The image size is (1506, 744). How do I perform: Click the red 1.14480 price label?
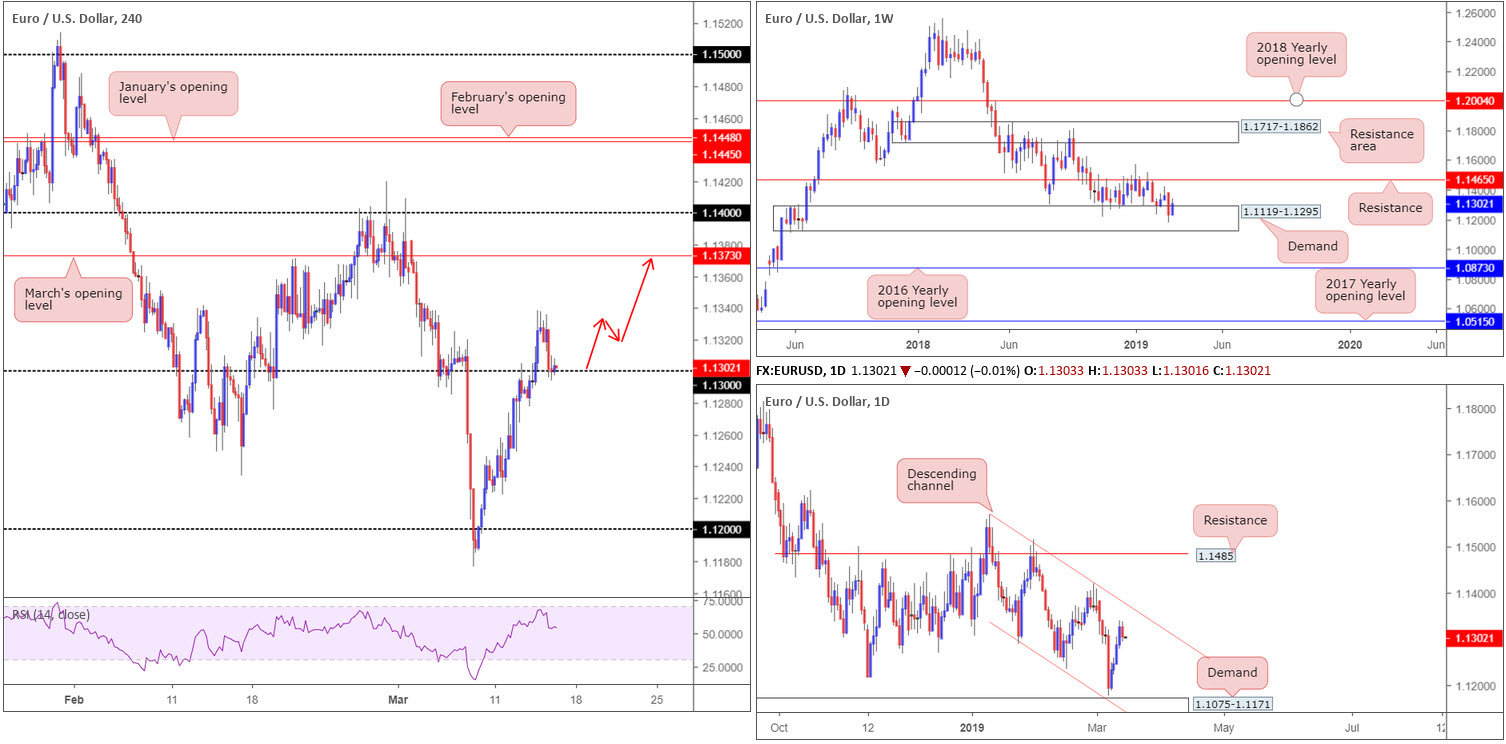pyautogui.click(x=722, y=138)
